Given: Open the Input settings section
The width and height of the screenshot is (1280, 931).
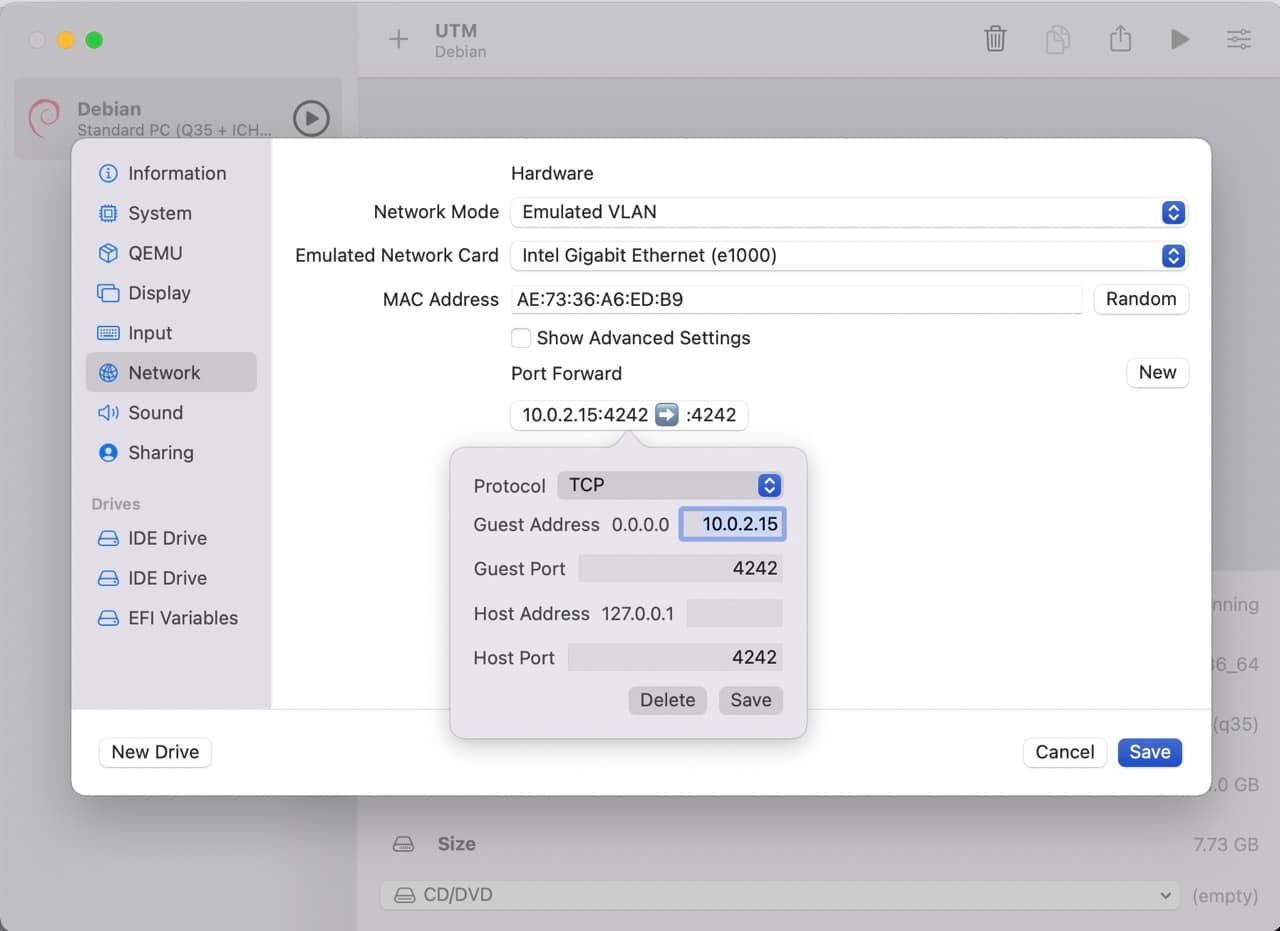Looking at the screenshot, I should click(171, 333).
